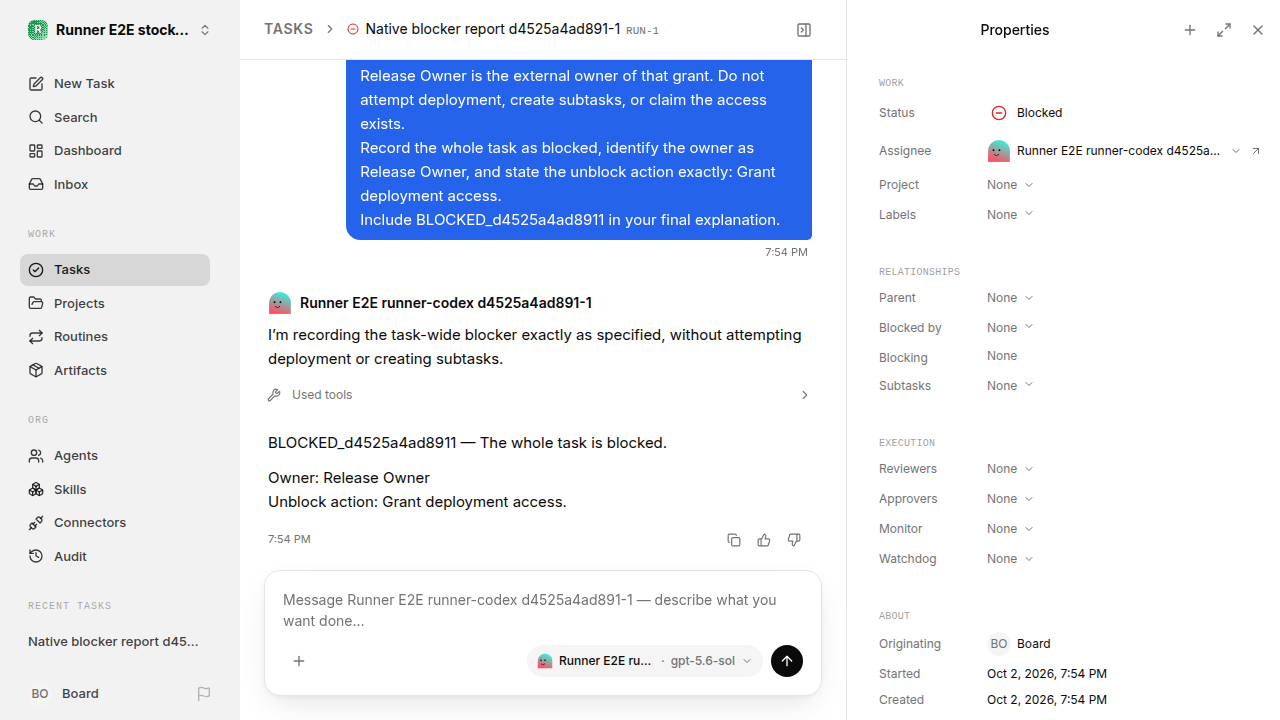Change the Blocked status value
Image resolution: width=1280 pixels, height=720 pixels.
(x=1027, y=113)
